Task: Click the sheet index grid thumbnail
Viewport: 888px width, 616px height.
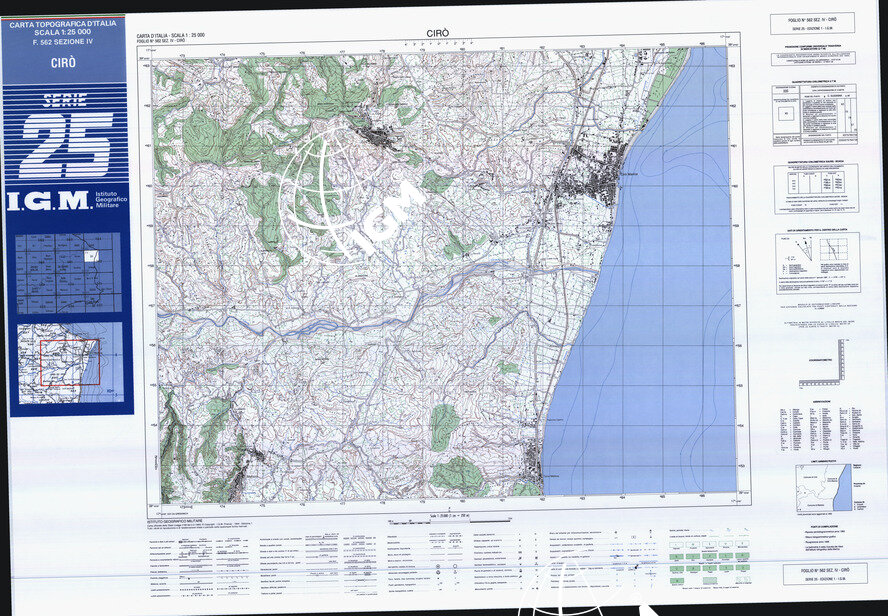Action: (x=69, y=273)
